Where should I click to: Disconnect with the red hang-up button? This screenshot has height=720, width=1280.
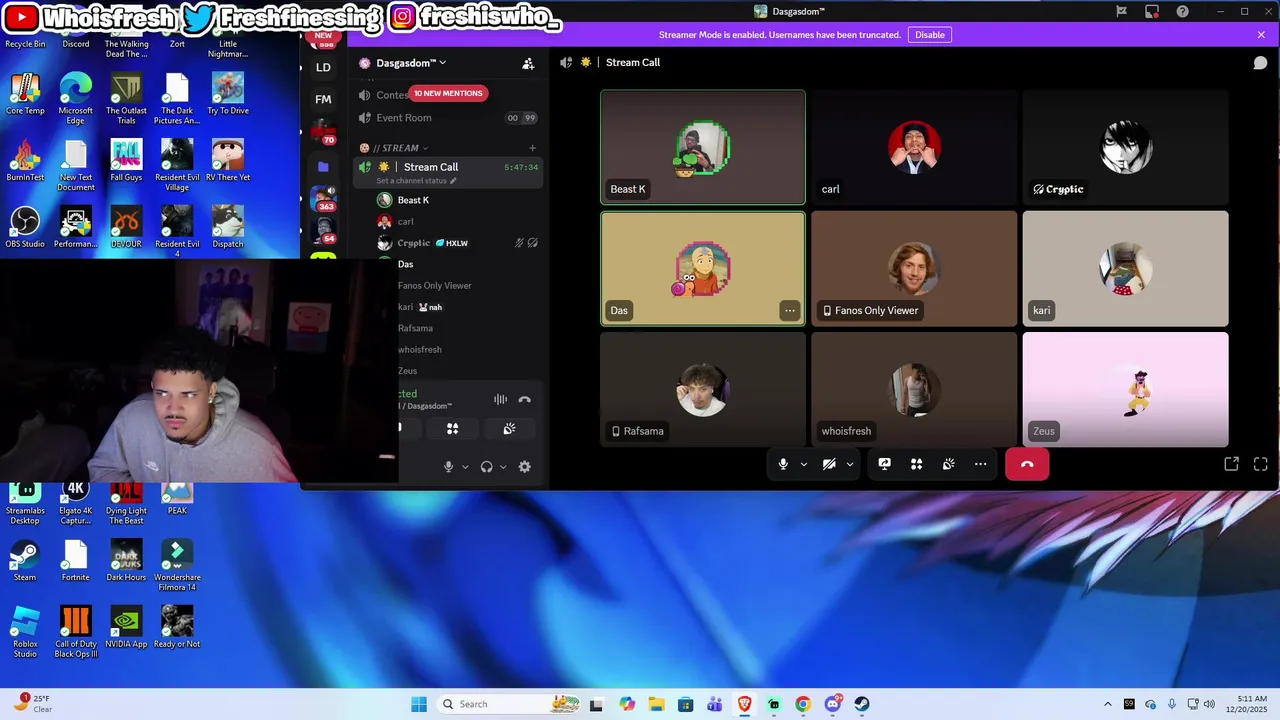[x=1027, y=464]
